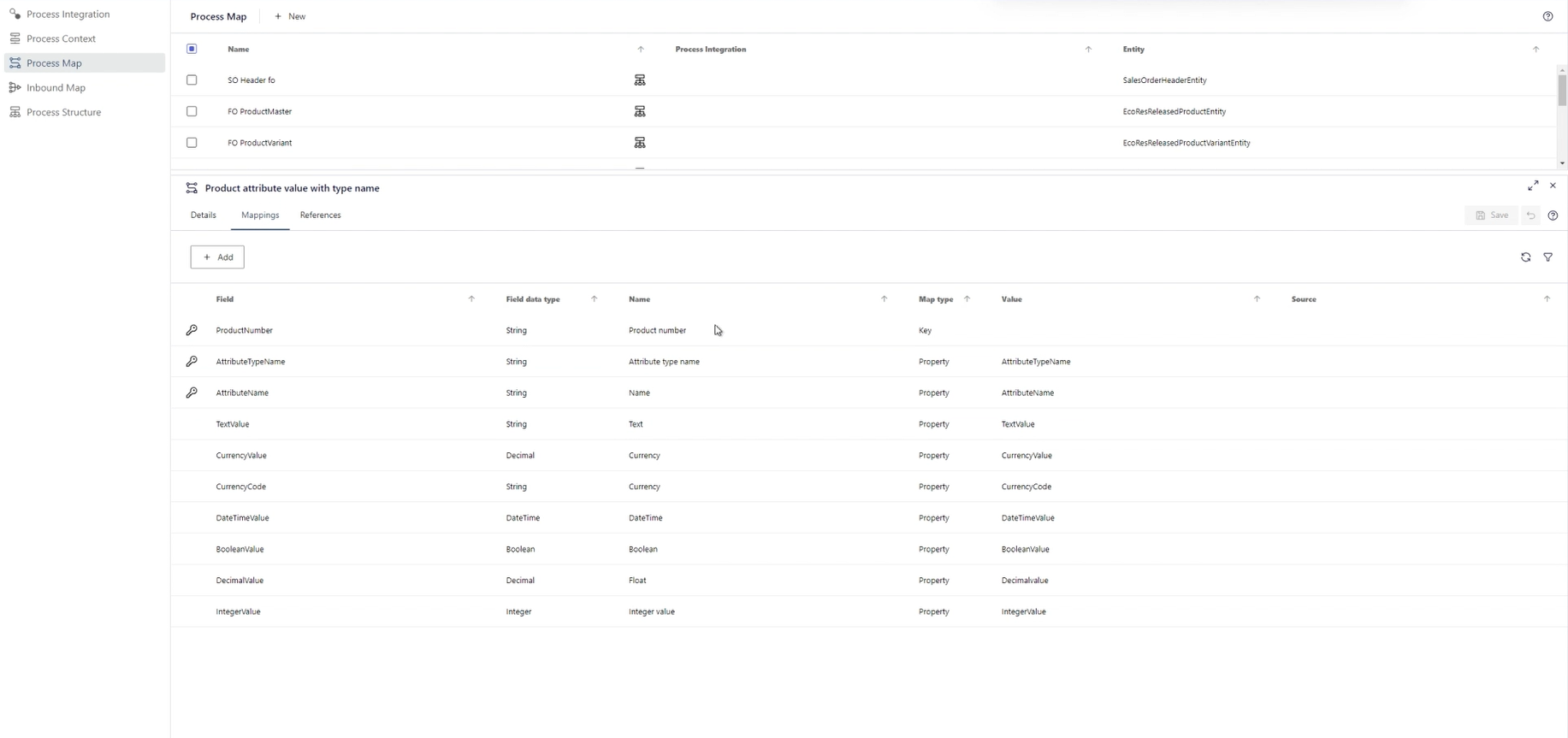
Task: Open help icon in the mappings toolbar
Action: [1553, 215]
